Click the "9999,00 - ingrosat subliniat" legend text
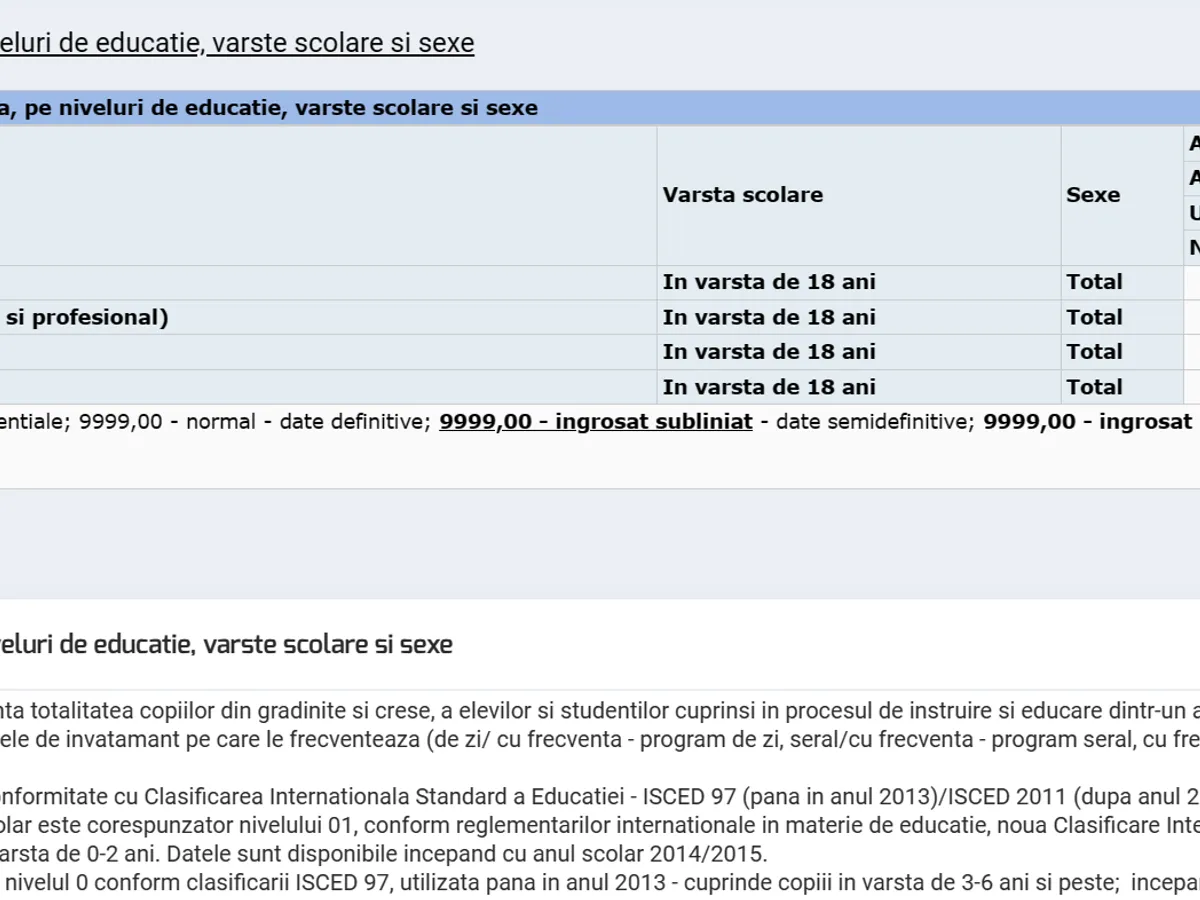The width and height of the screenshot is (1200, 900). 595,422
